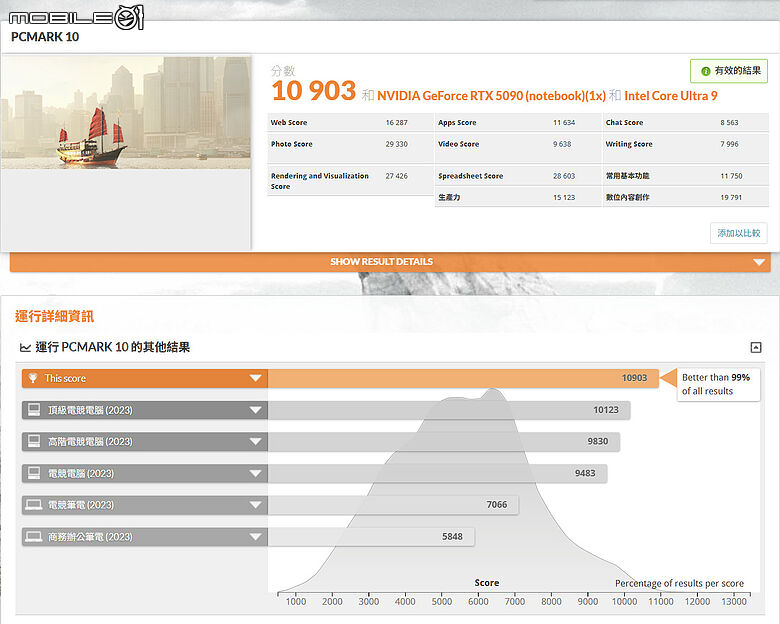Click the 10123 gray score bar
Viewport: 780px width, 624px height.
(449, 410)
